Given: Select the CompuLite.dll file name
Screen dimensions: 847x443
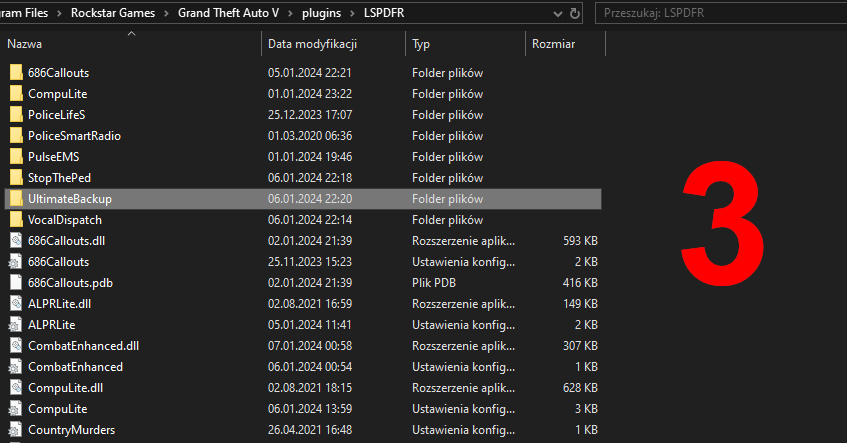Looking at the screenshot, I should 65,388.
